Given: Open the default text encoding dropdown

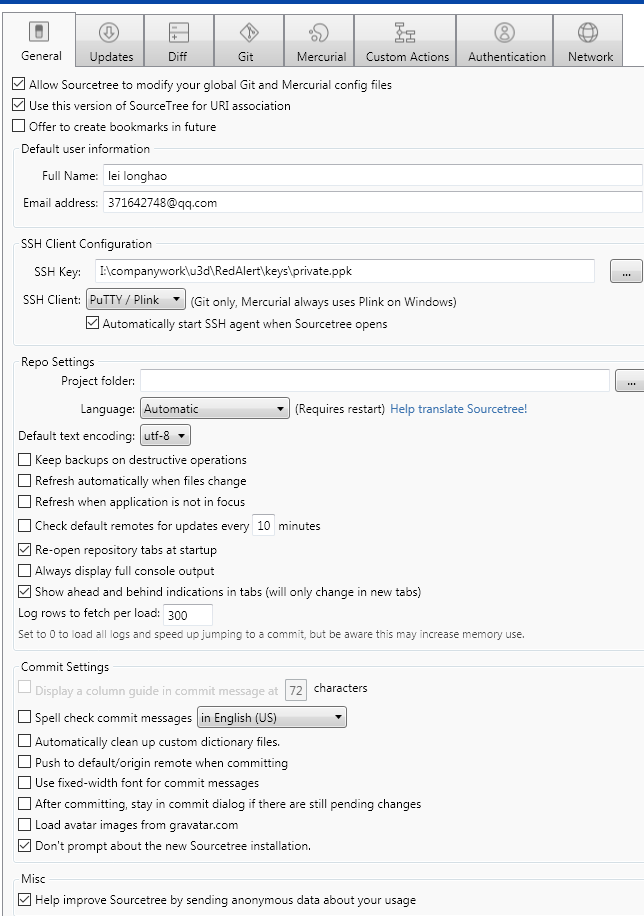Looking at the screenshot, I should [x=164, y=435].
